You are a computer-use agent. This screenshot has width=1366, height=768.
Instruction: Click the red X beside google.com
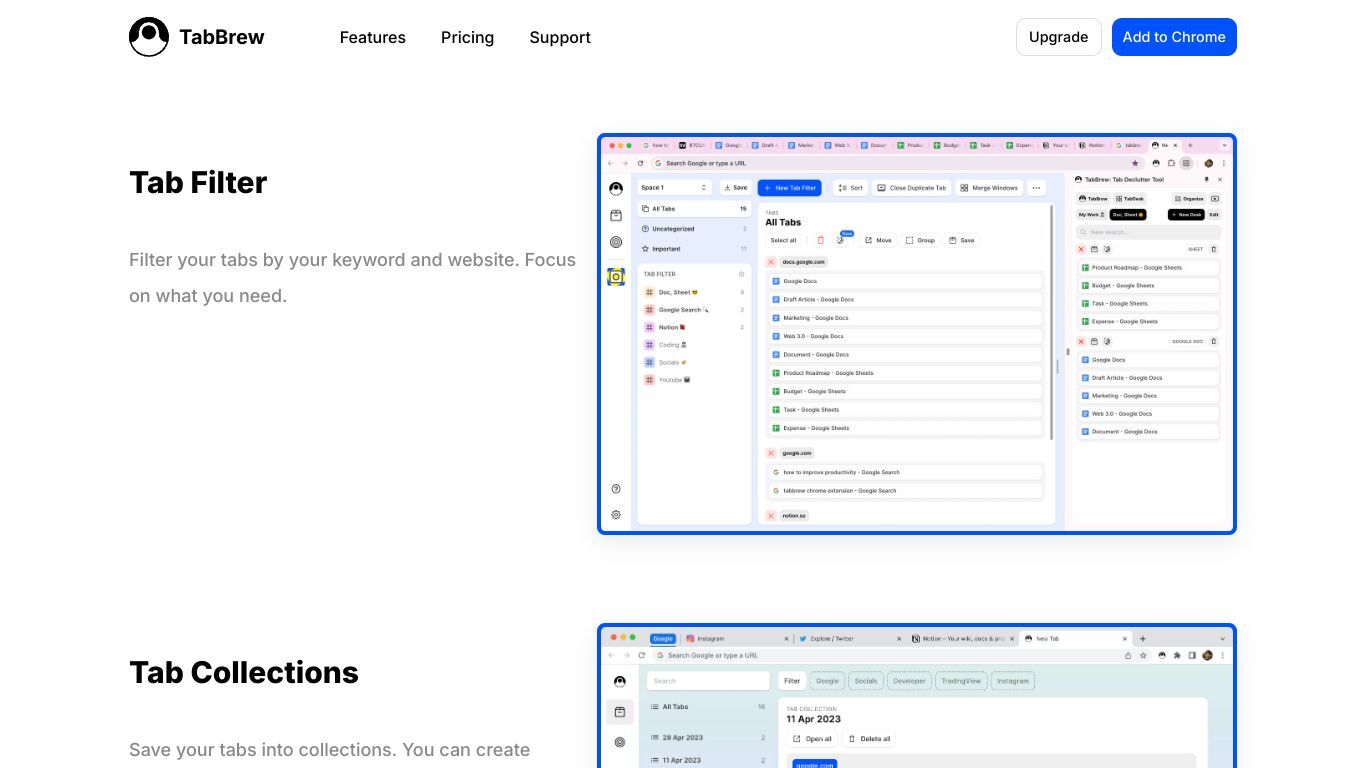point(771,453)
